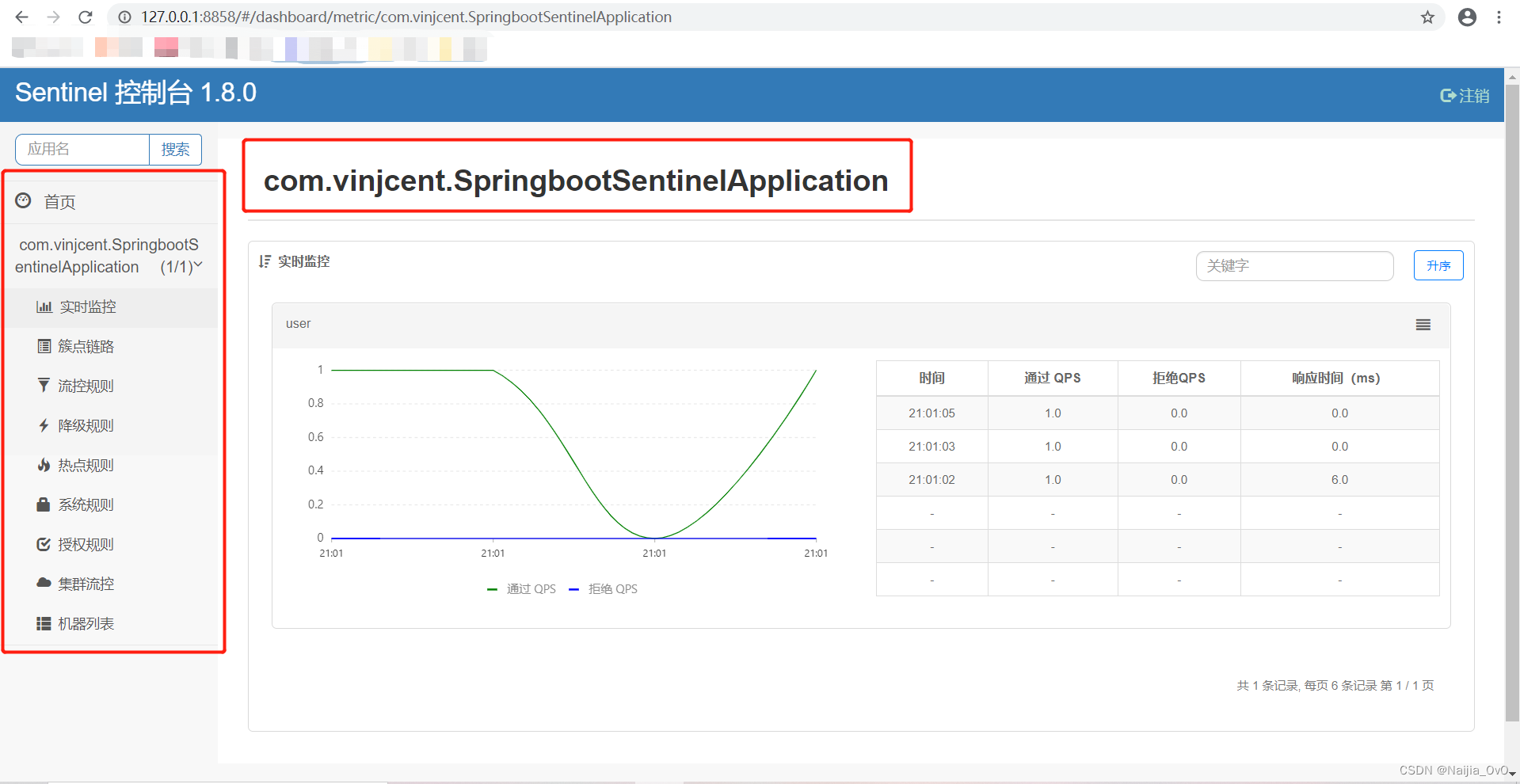Open 实时监控 menu item
The width and height of the screenshot is (1520, 784).
pyautogui.click(x=112, y=307)
